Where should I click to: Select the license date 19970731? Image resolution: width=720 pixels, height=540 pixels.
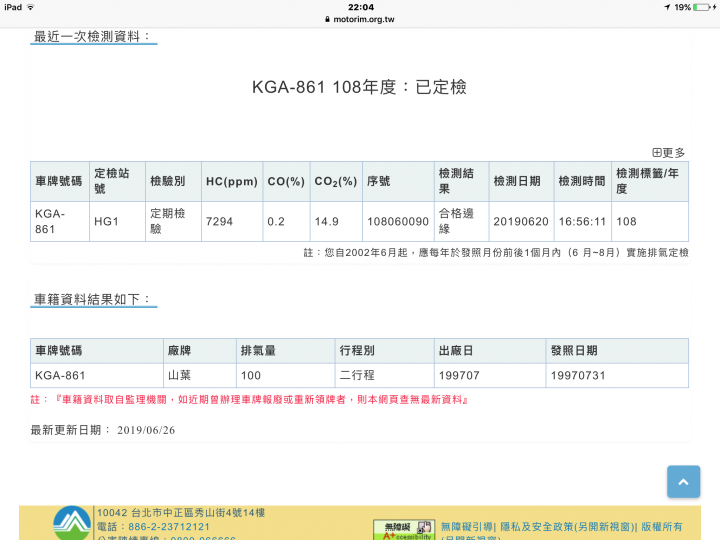pyautogui.click(x=617, y=376)
